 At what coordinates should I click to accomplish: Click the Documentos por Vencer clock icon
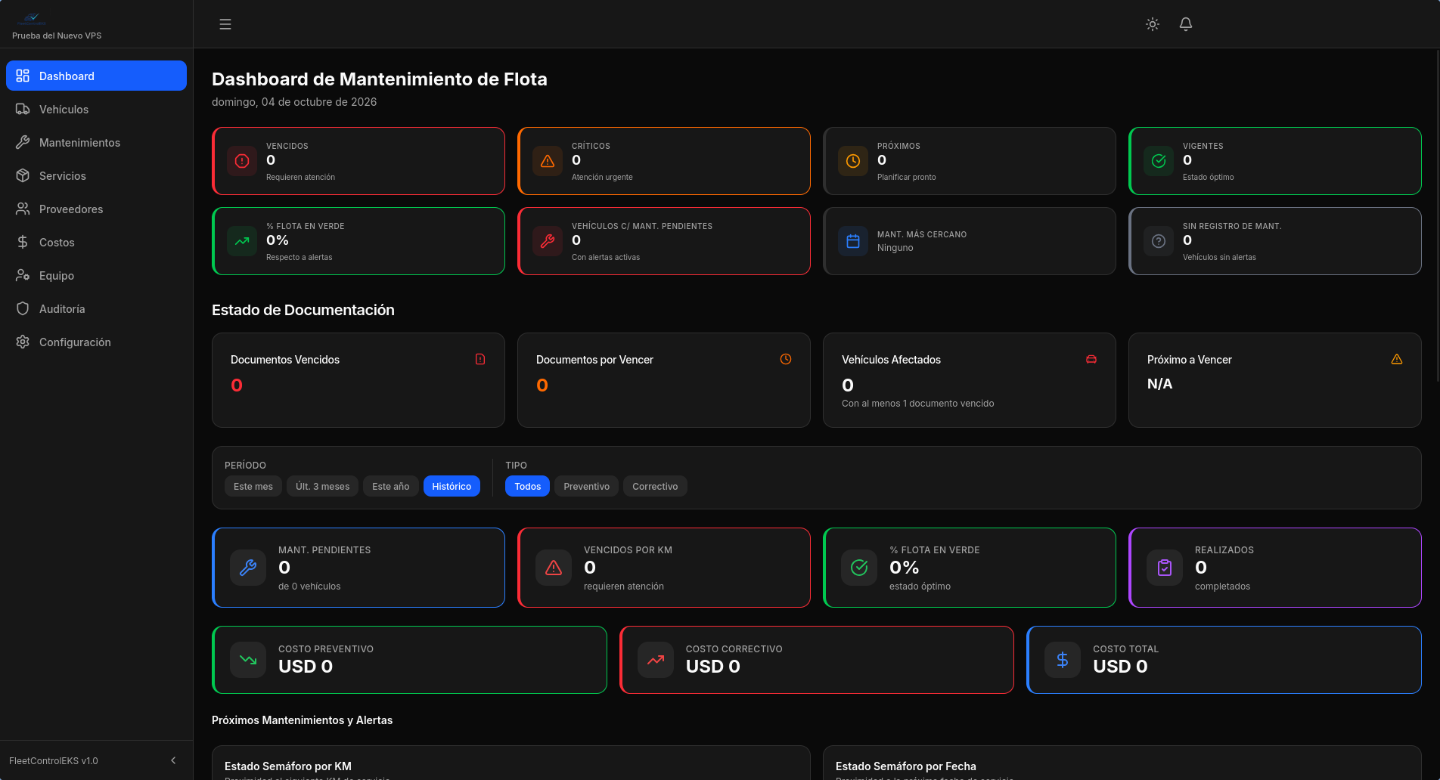pyautogui.click(x=786, y=359)
